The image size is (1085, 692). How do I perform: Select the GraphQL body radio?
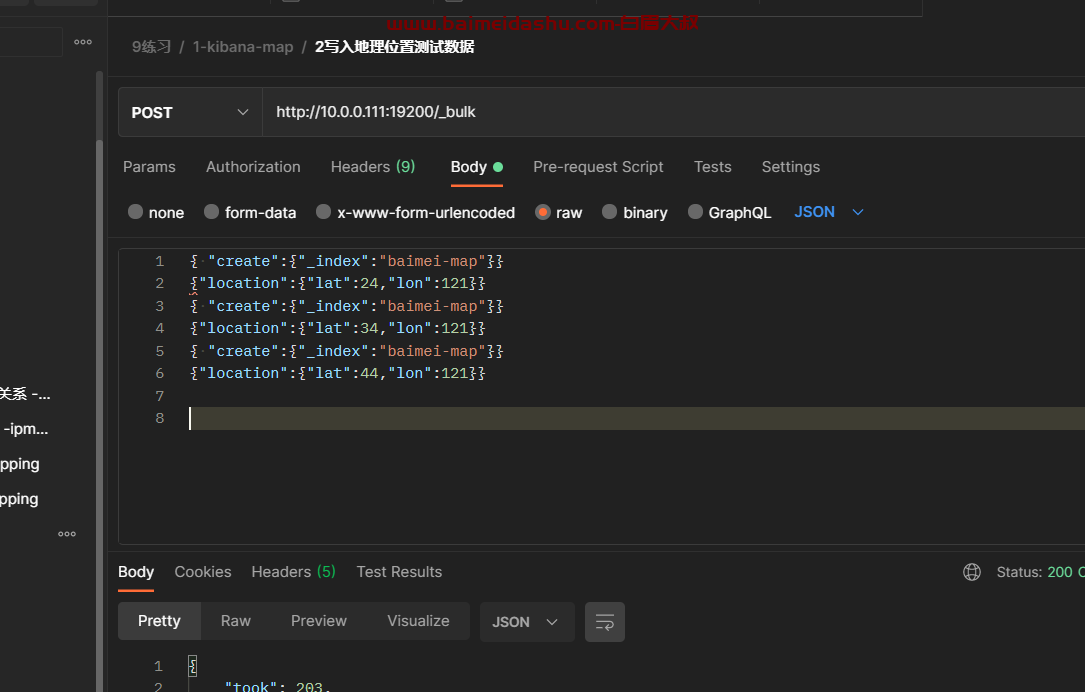point(695,212)
